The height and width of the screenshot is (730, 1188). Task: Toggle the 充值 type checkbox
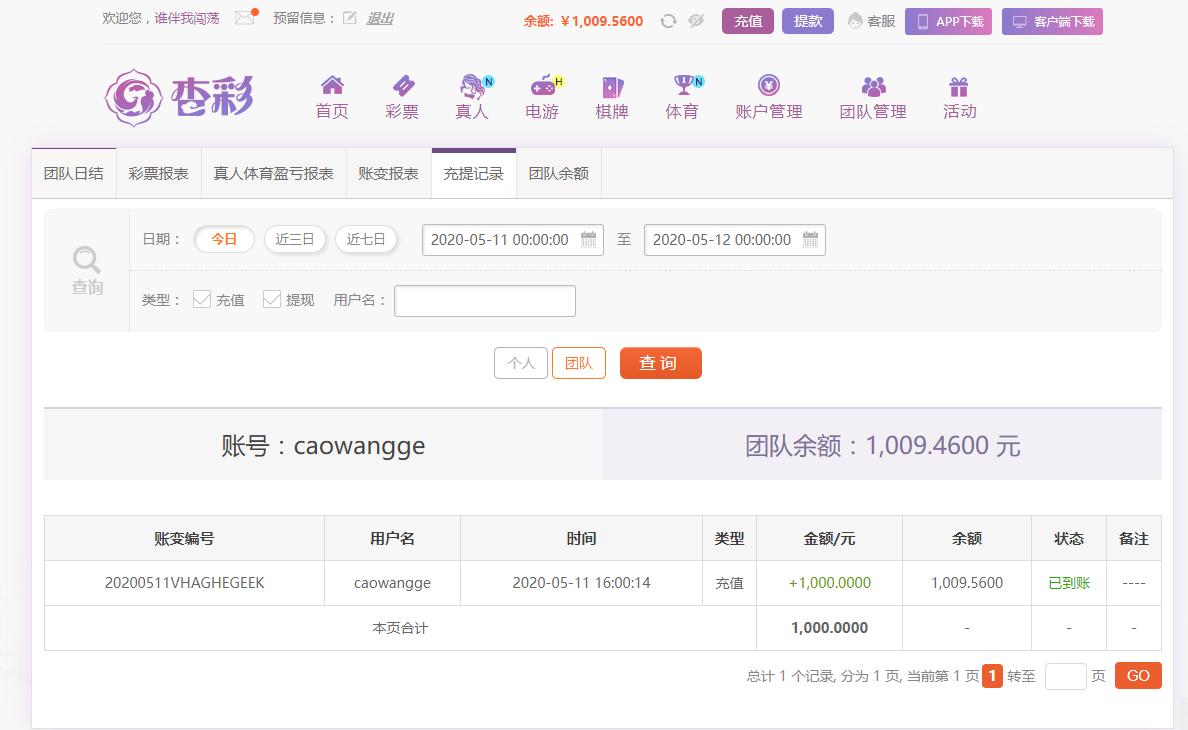(x=202, y=299)
